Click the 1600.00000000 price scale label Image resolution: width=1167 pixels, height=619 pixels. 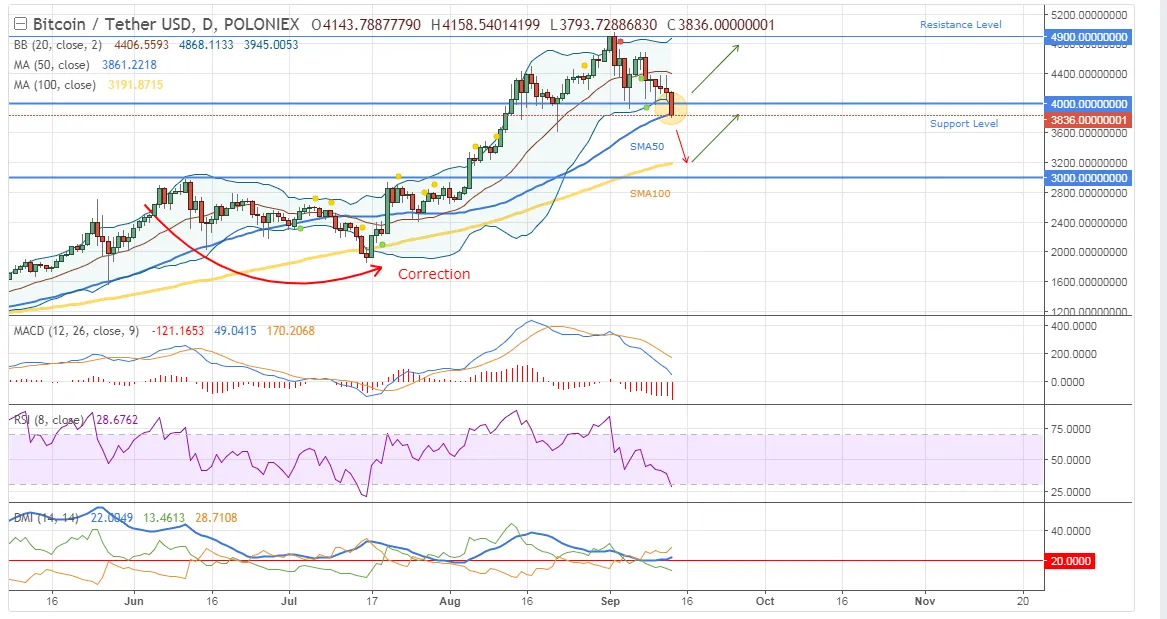click(x=1088, y=282)
